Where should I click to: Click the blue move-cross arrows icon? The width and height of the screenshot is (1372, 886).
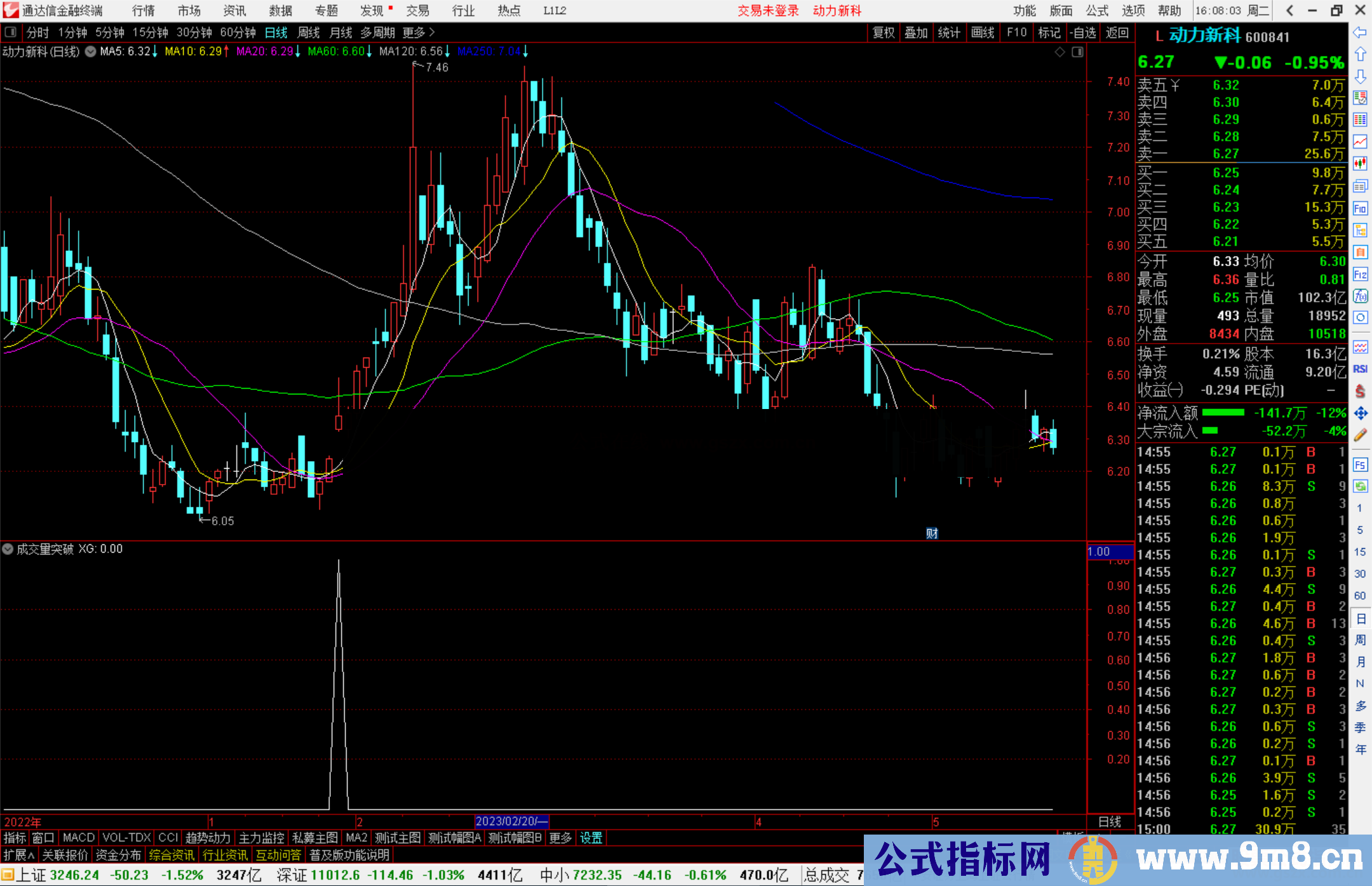pos(1360,413)
